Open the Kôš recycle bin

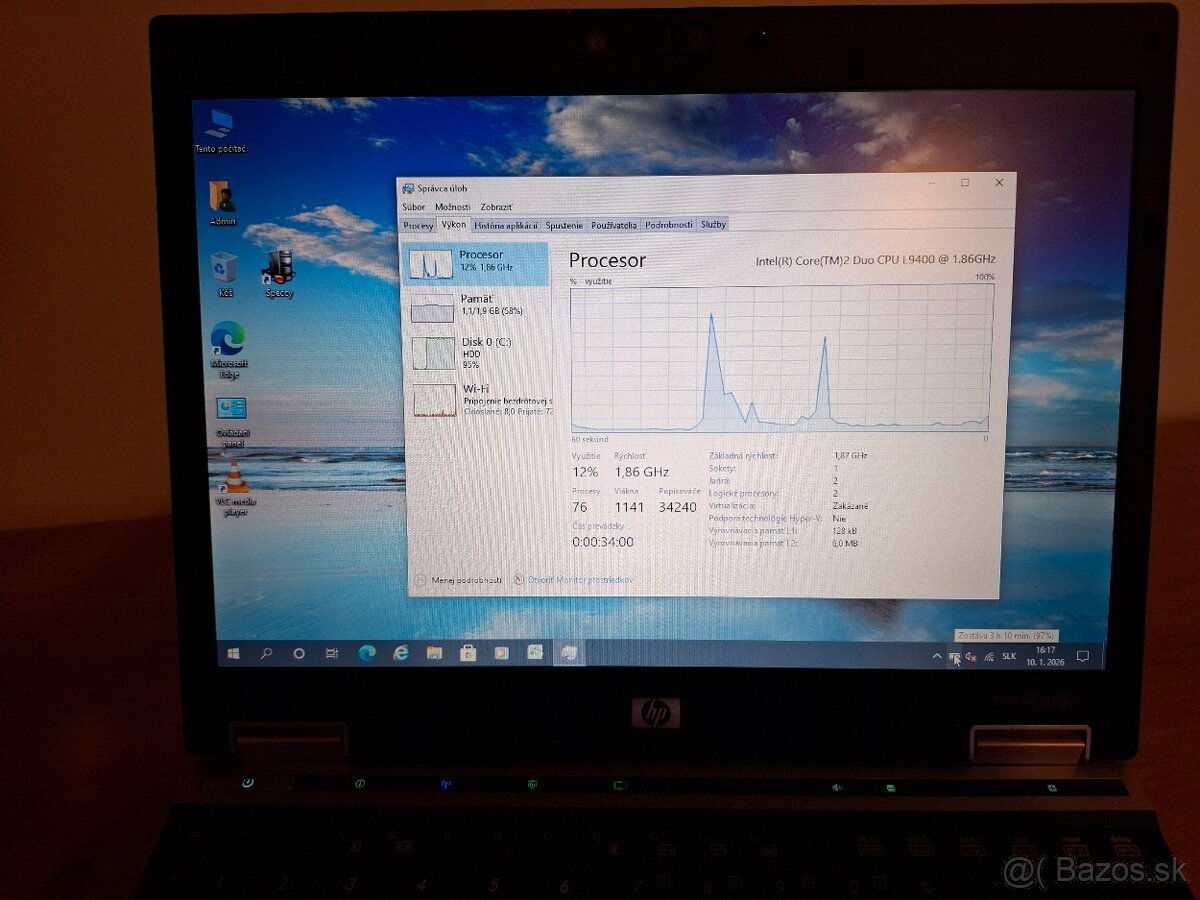pyautogui.click(x=225, y=265)
